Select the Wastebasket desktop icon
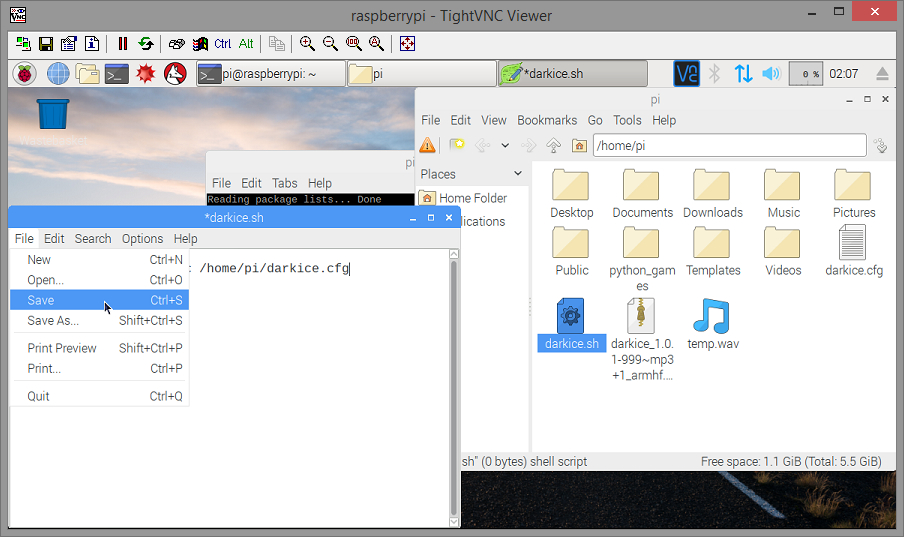Viewport: 904px width, 537px height. coord(53,122)
